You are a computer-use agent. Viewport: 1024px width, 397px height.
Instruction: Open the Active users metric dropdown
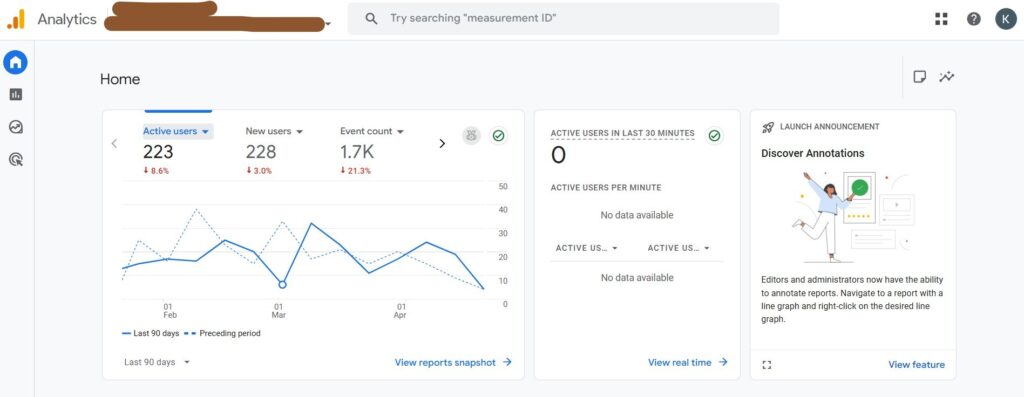pyautogui.click(x=178, y=131)
